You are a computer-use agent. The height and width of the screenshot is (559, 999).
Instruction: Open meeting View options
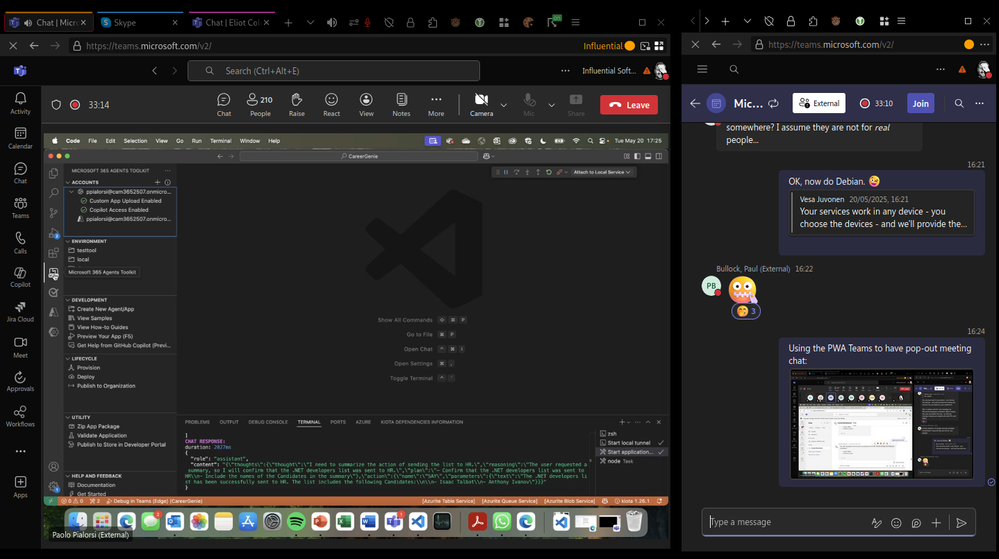click(x=366, y=105)
